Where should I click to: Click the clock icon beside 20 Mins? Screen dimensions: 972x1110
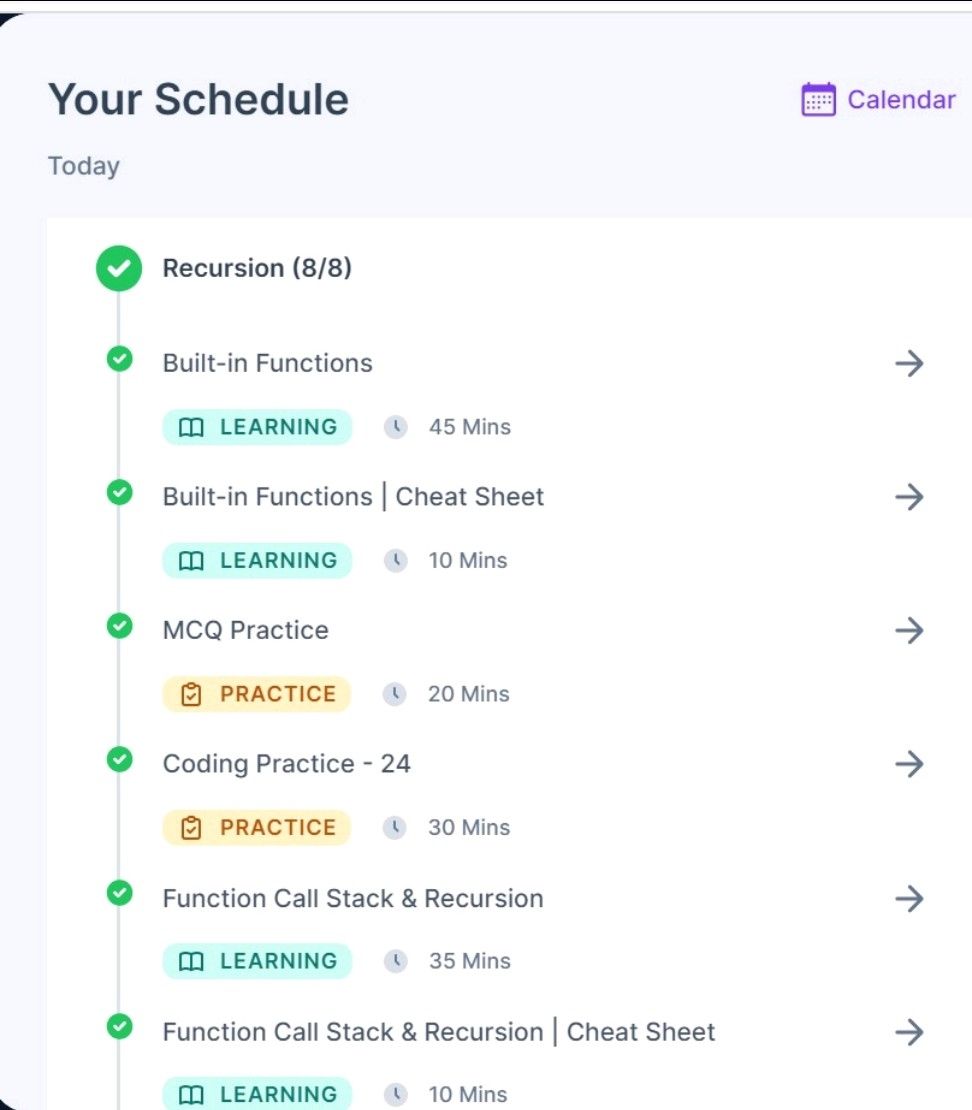click(395, 694)
